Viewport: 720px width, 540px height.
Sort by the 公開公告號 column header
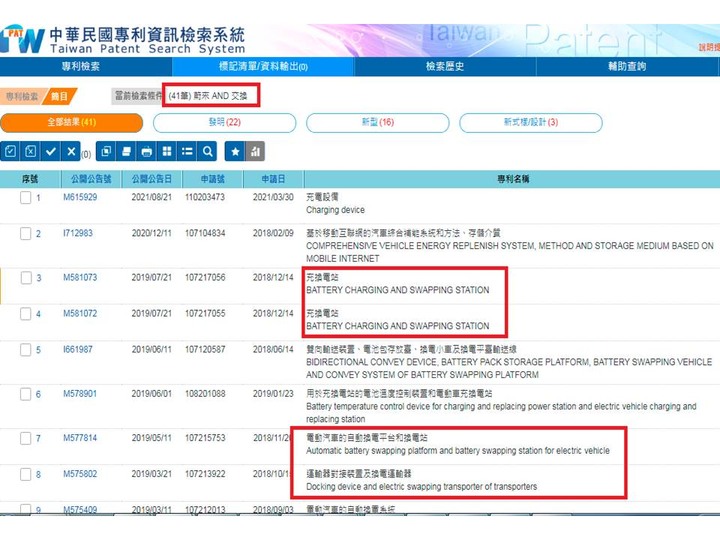(x=91, y=179)
